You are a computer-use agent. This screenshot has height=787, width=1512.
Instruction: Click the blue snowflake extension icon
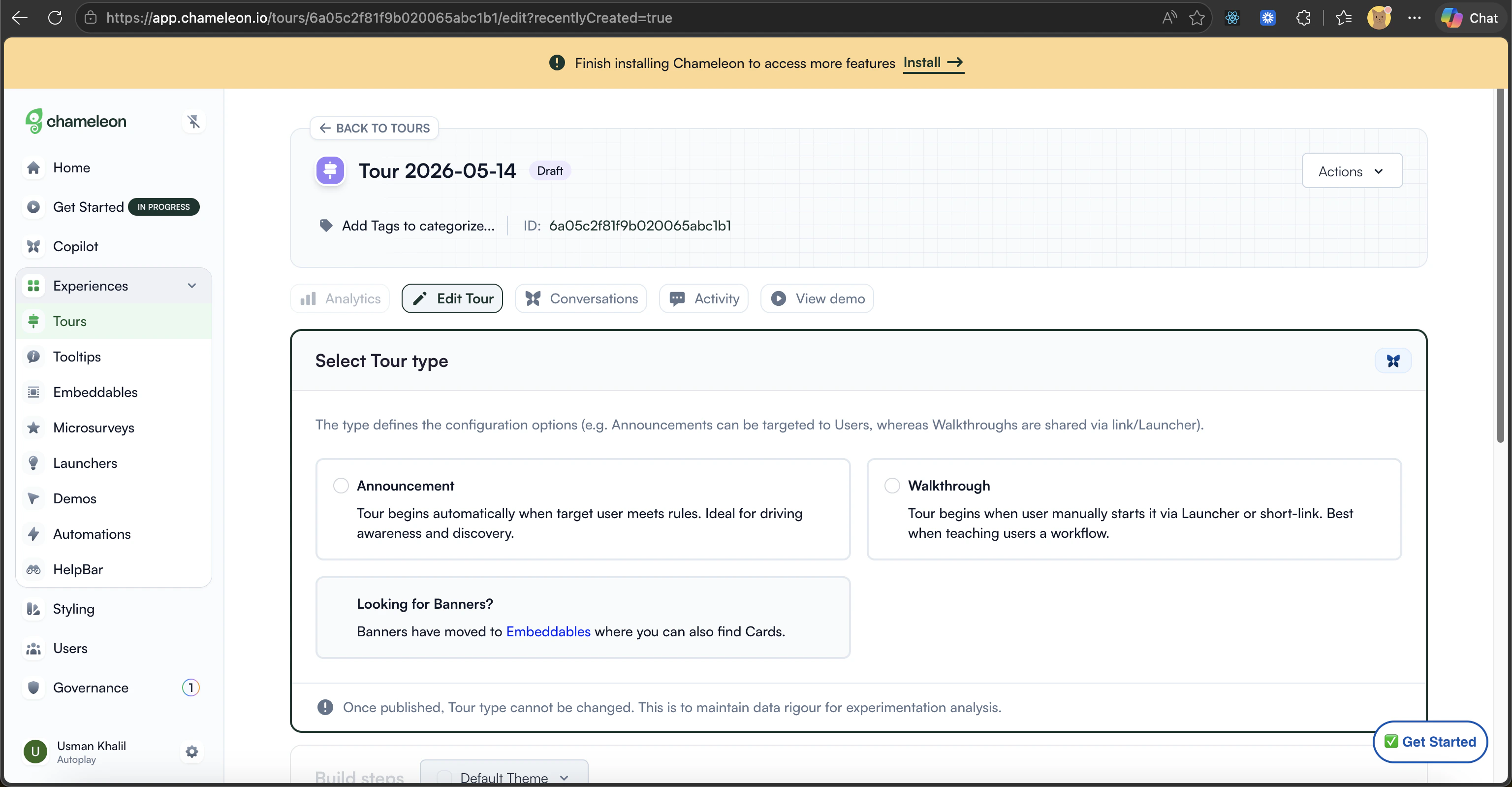click(1268, 18)
